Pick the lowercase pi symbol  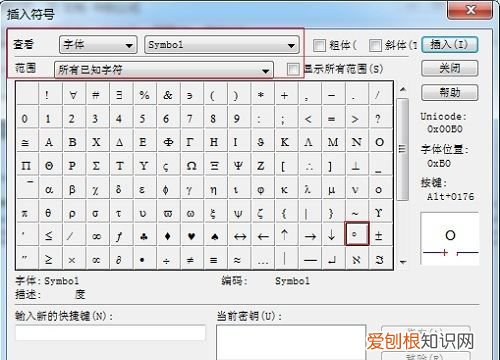pos(26,212)
